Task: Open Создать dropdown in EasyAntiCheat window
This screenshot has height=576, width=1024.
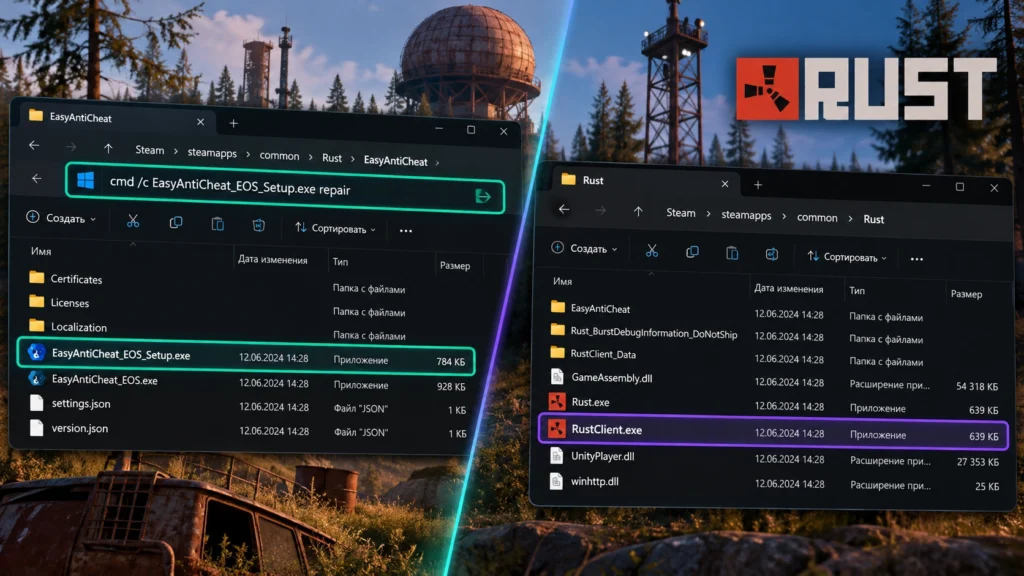Action: point(61,218)
